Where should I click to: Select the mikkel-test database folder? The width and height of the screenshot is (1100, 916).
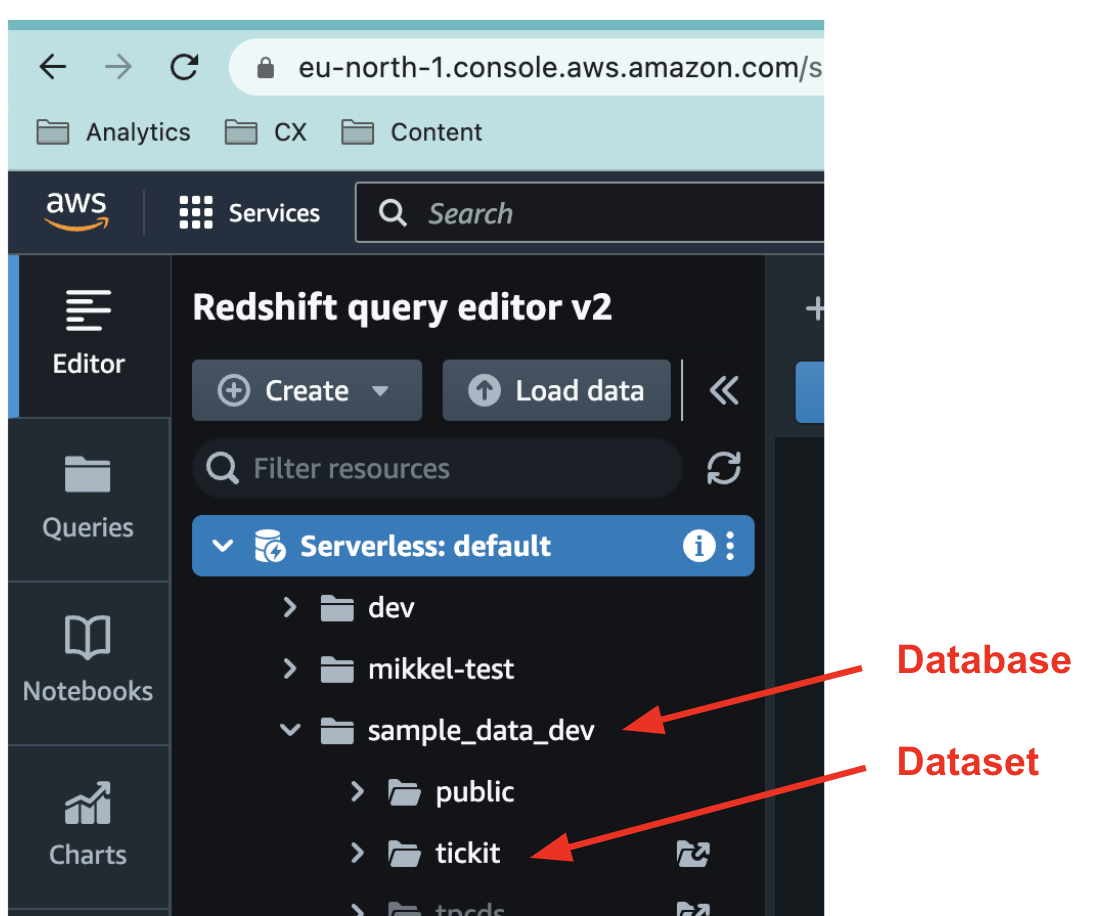click(x=417, y=668)
